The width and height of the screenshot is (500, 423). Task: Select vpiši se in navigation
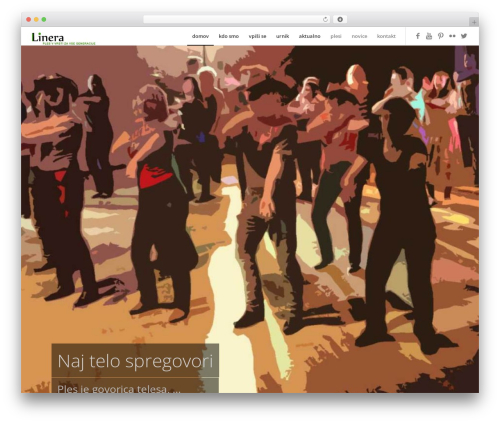pyautogui.click(x=257, y=36)
